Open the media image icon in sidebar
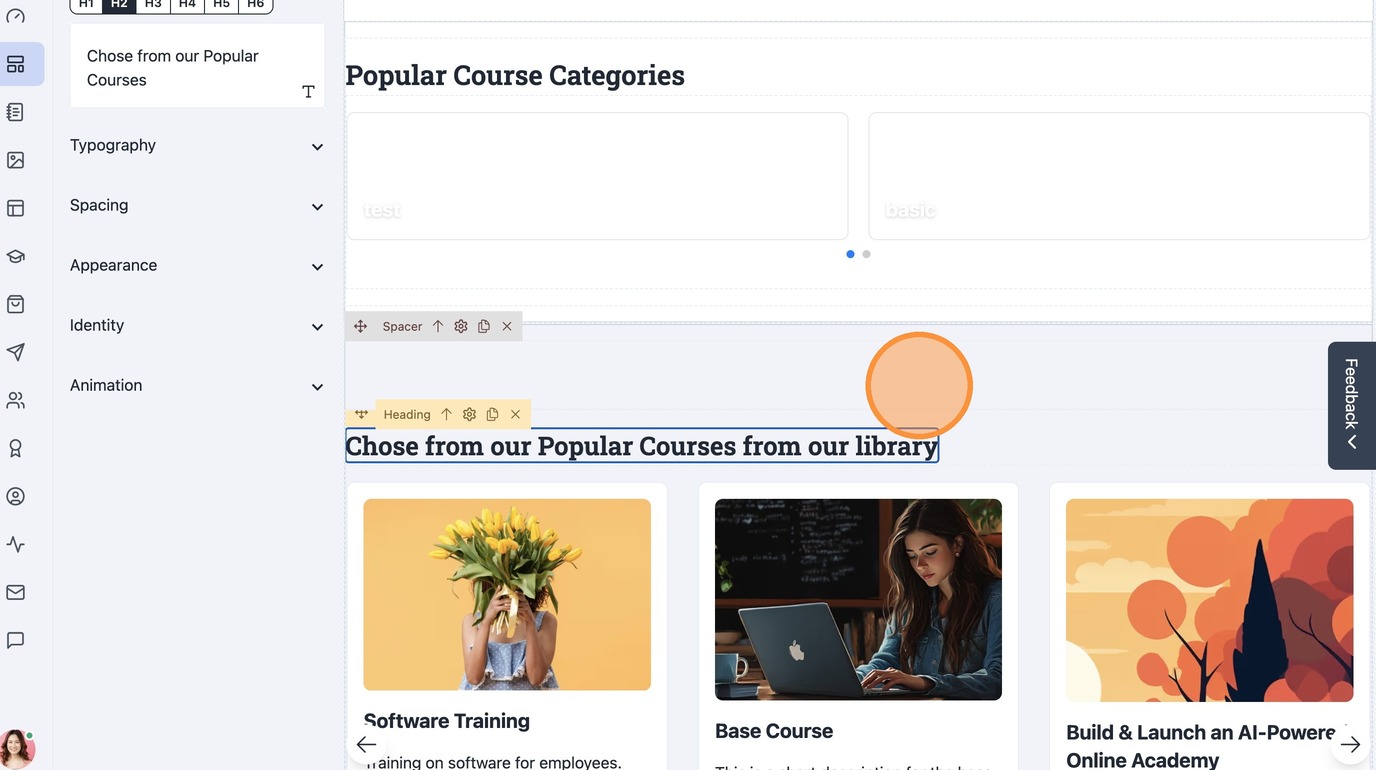Image resolution: width=1376 pixels, height=770 pixels. pyautogui.click(x=15, y=160)
